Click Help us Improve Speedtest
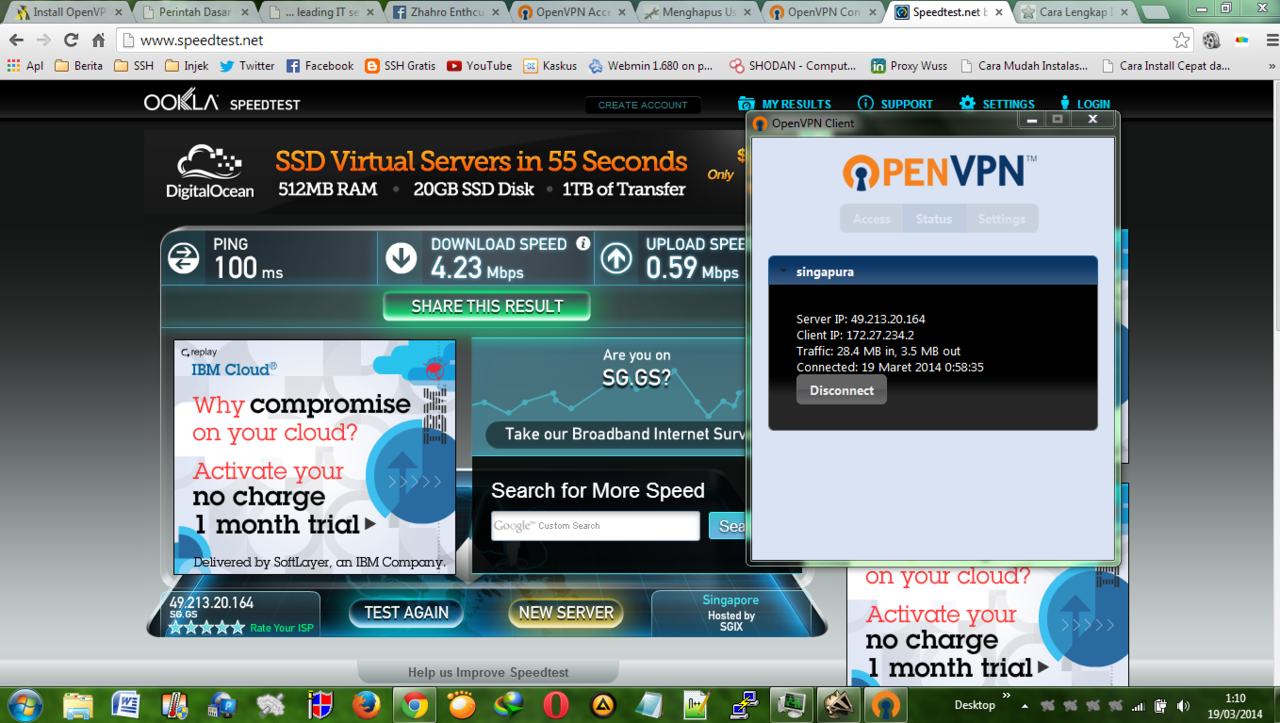Screen dimensions: 1280x723 (488, 673)
